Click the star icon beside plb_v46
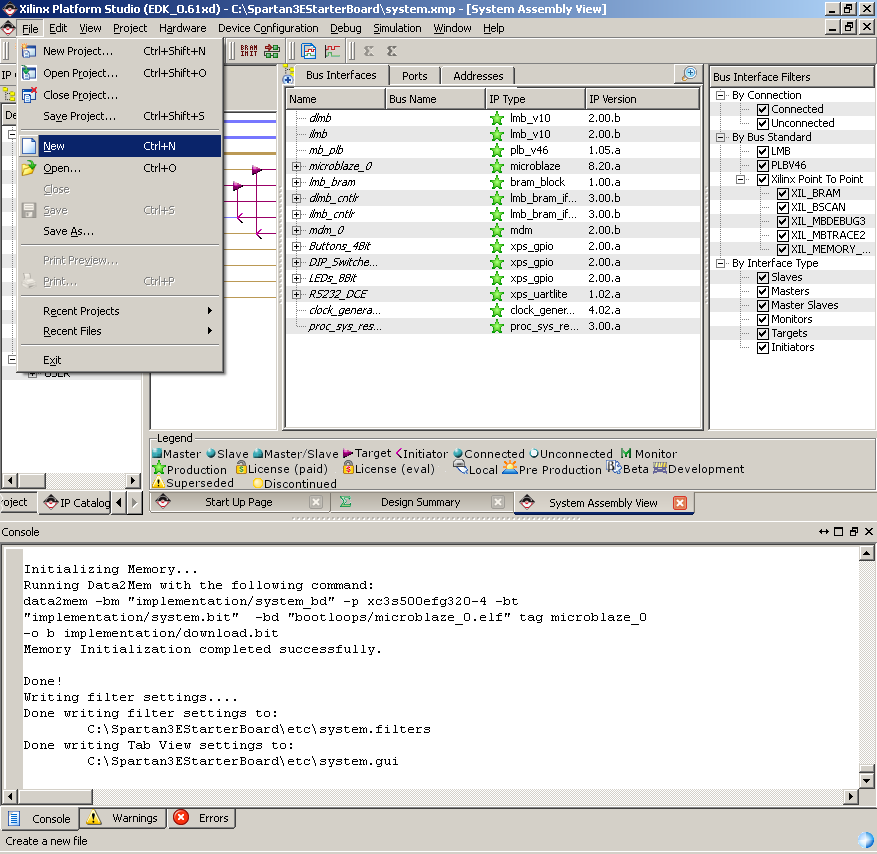 pyautogui.click(x=497, y=150)
